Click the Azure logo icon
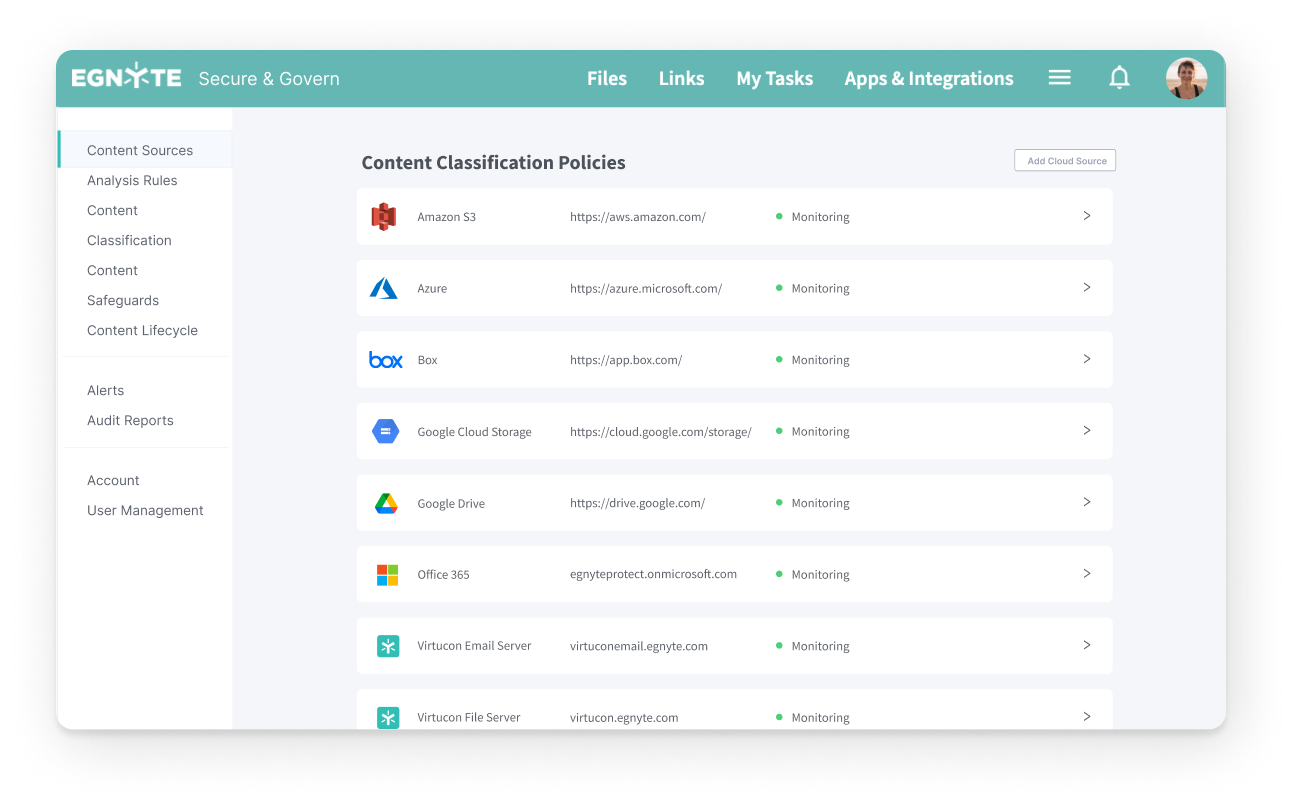This screenshot has height=804, width=1295. click(x=384, y=288)
